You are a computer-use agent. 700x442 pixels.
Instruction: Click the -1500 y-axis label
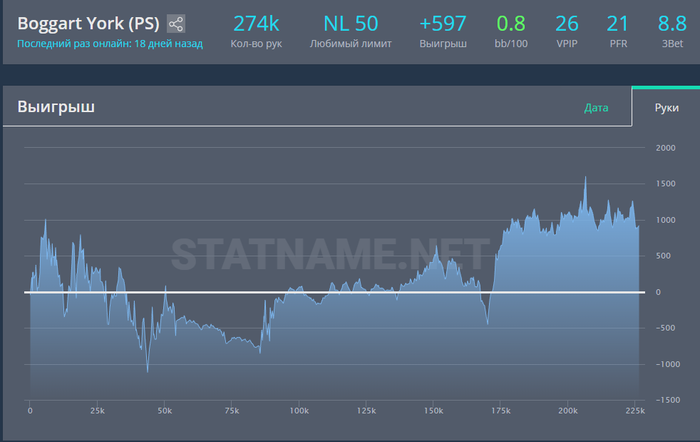(x=667, y=400)
